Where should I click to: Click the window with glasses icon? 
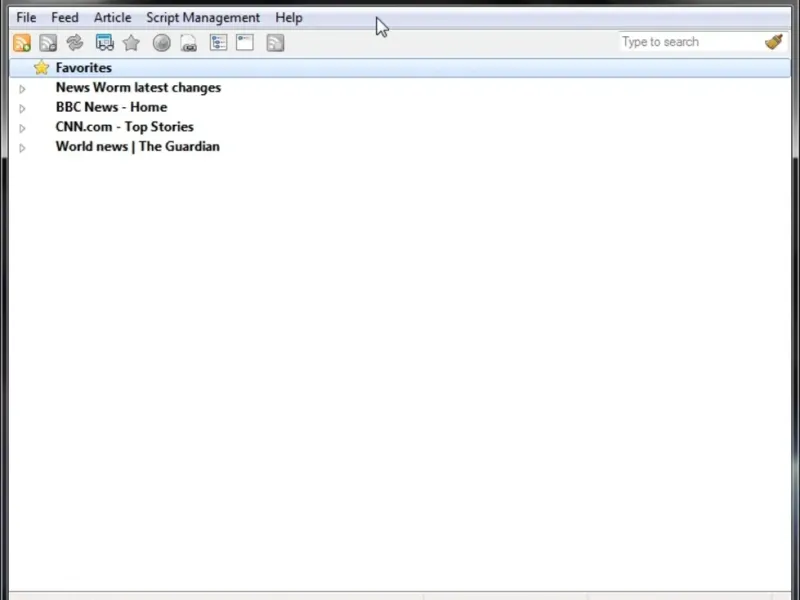coord(105,43)
